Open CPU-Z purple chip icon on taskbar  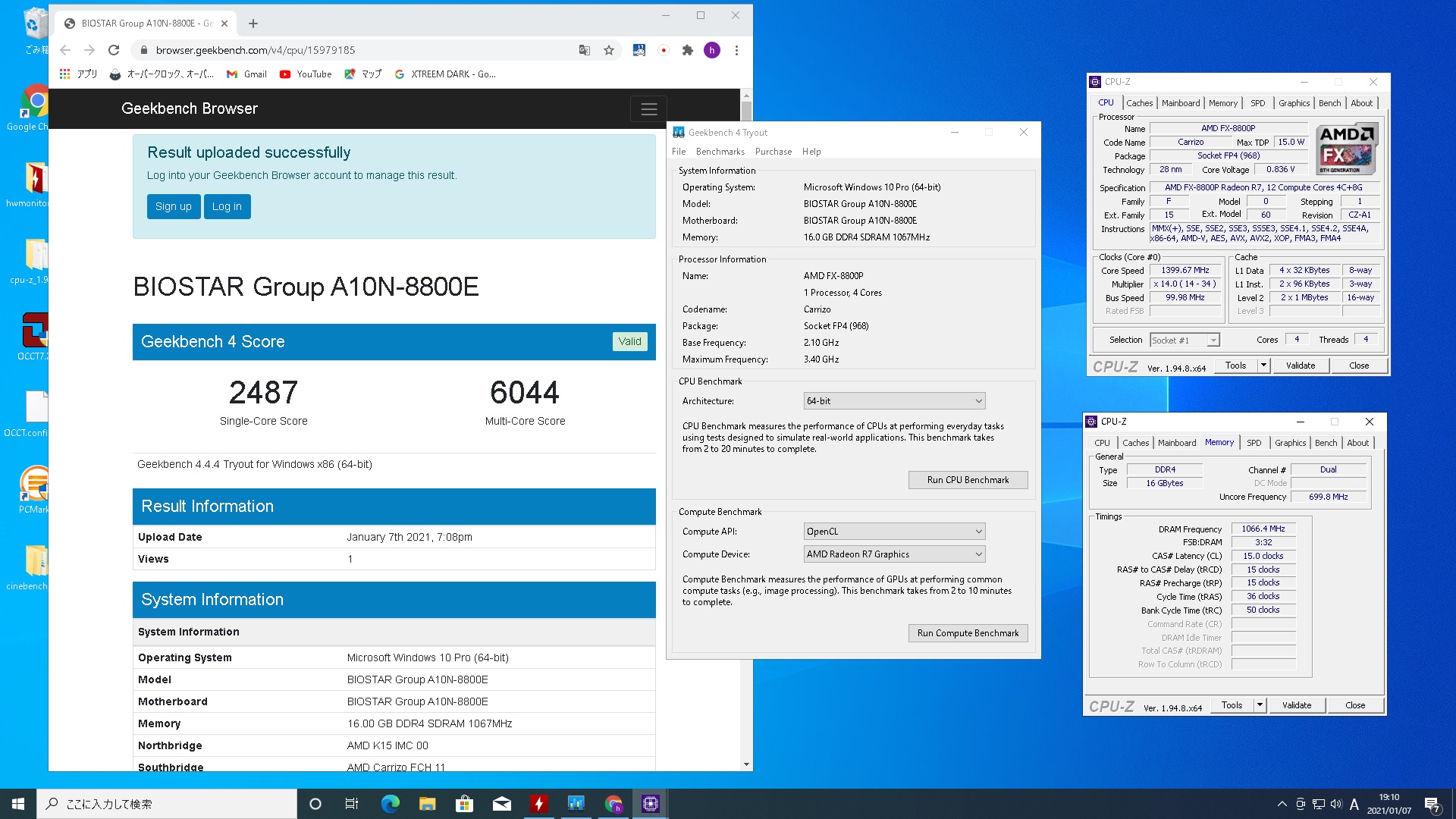pos(651,804)
